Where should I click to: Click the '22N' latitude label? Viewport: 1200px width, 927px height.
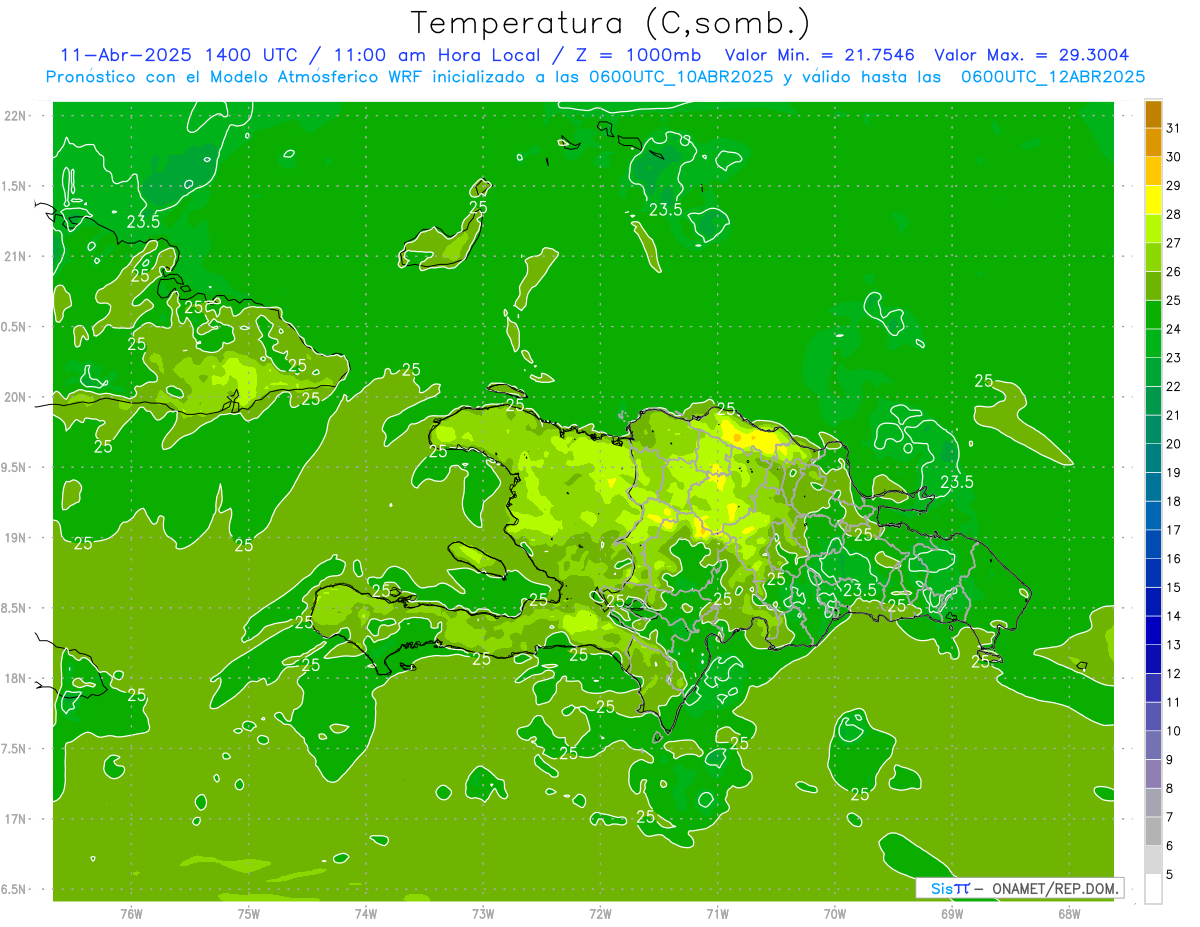(x=16, y=116)
